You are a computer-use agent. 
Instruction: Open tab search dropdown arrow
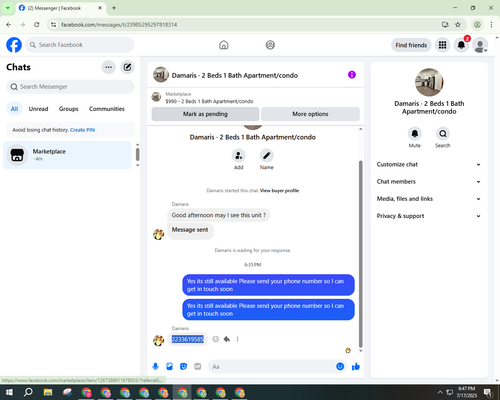point(8,8)
